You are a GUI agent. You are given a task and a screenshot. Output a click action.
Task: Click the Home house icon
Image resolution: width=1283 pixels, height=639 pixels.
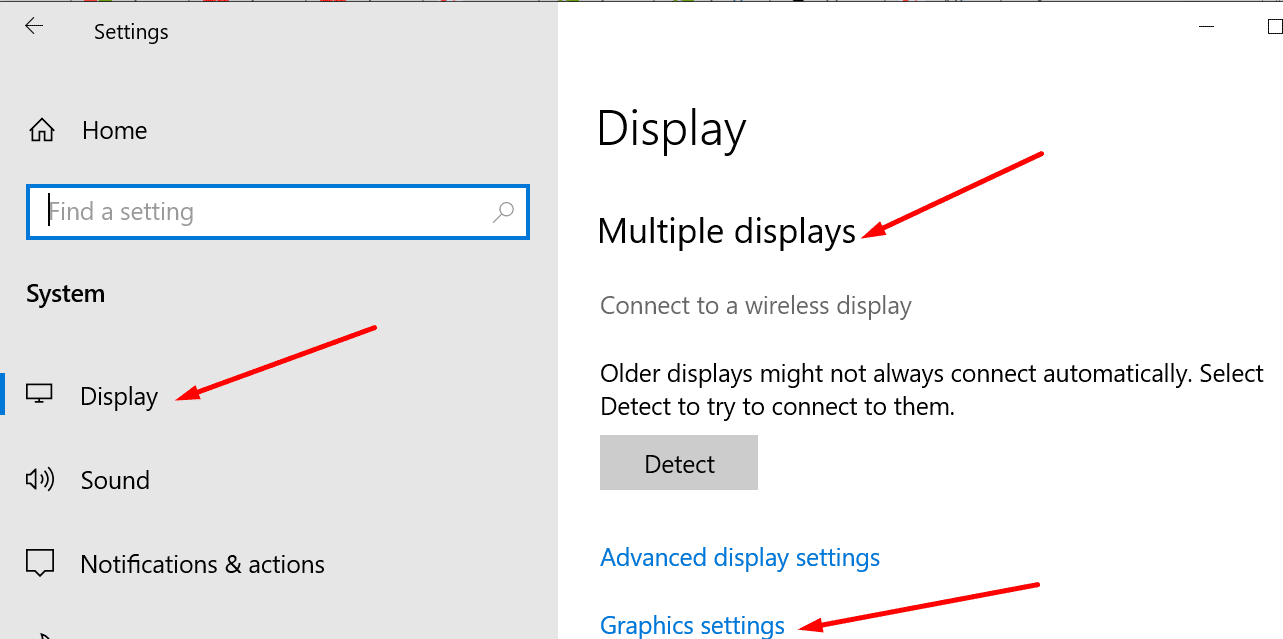(x=41, y=130)
